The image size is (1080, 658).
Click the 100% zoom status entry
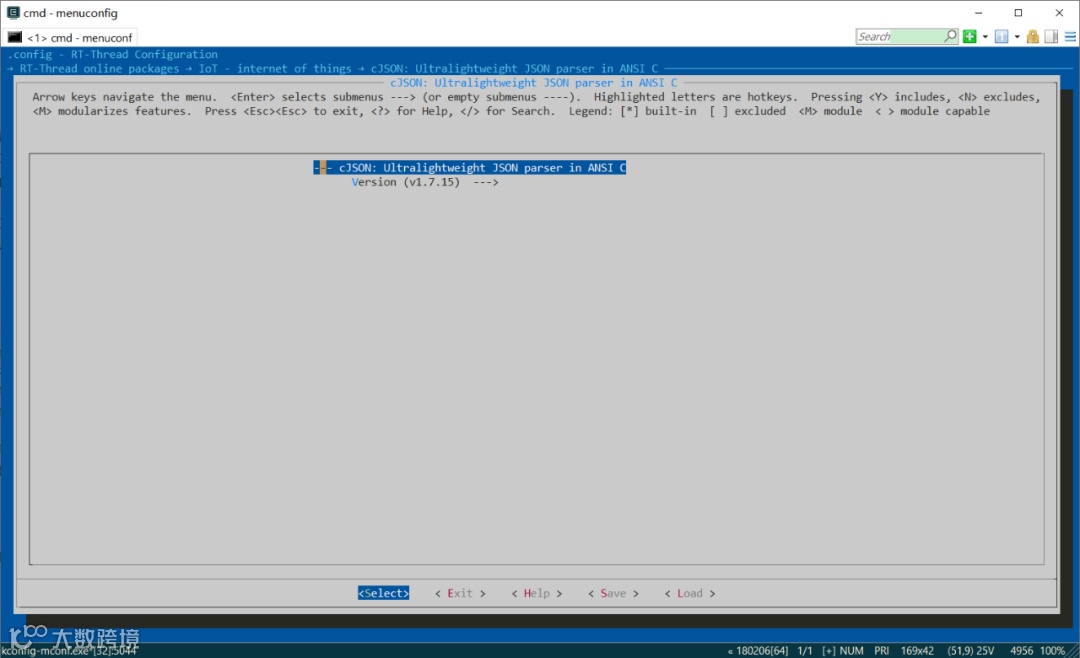pos(1052,650)
